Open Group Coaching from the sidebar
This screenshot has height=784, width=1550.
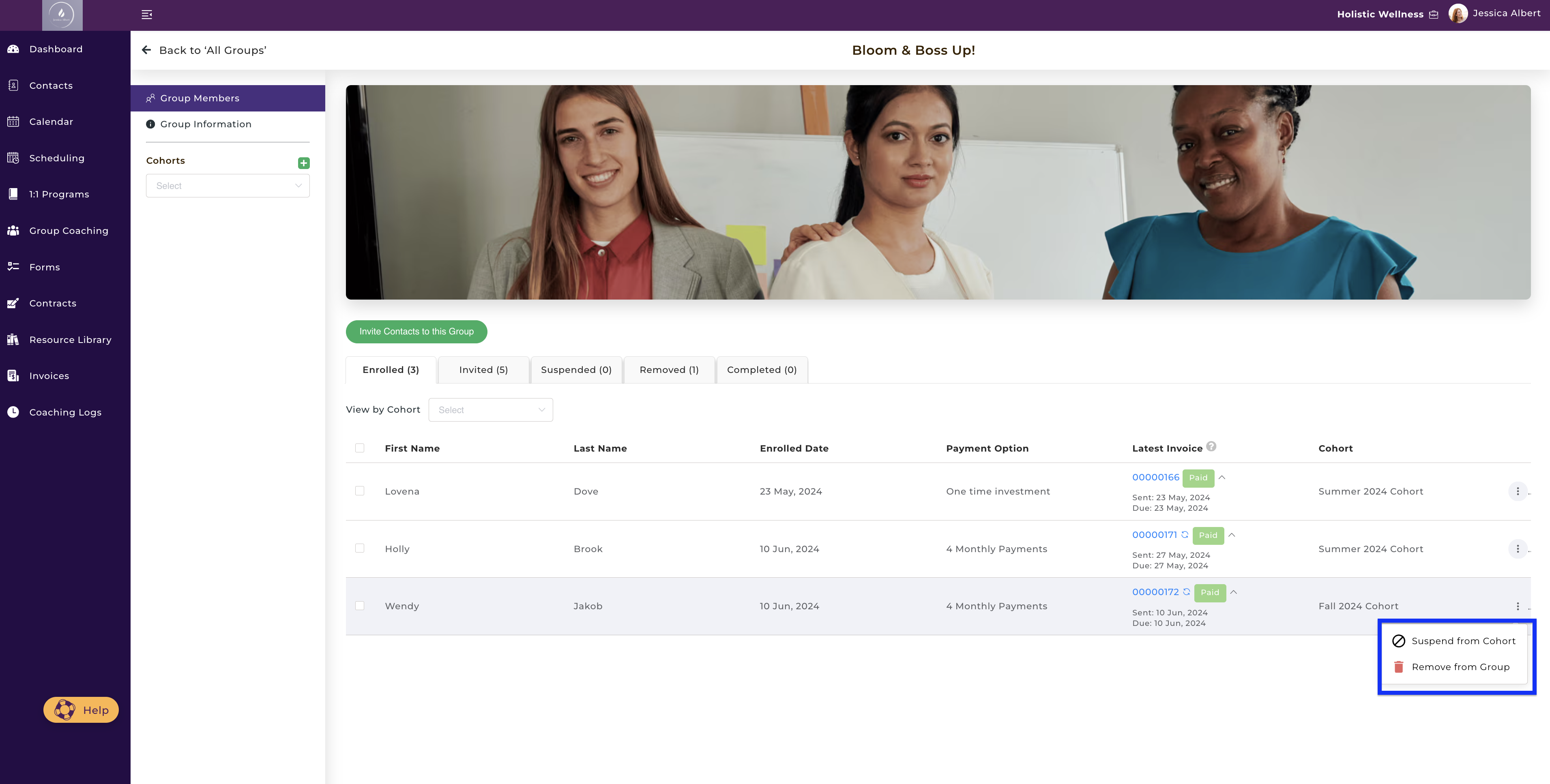coord(69,231)
